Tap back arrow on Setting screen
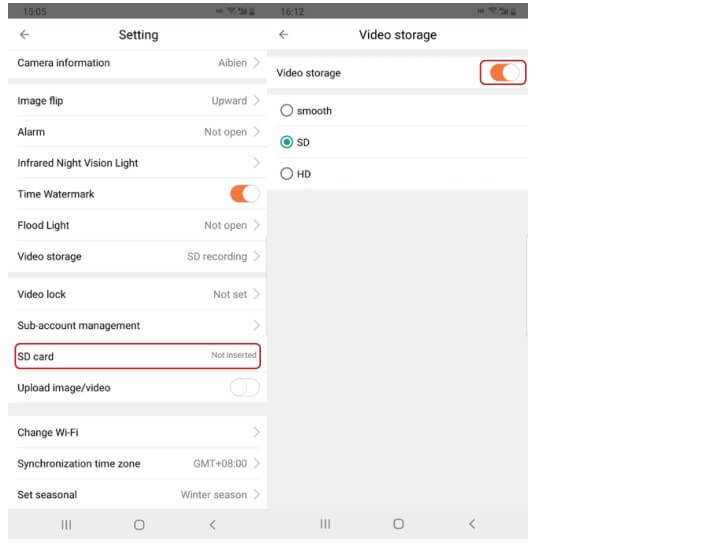This screenshot has height=545, width=718. pyautogui.click(x=24, y=35)
